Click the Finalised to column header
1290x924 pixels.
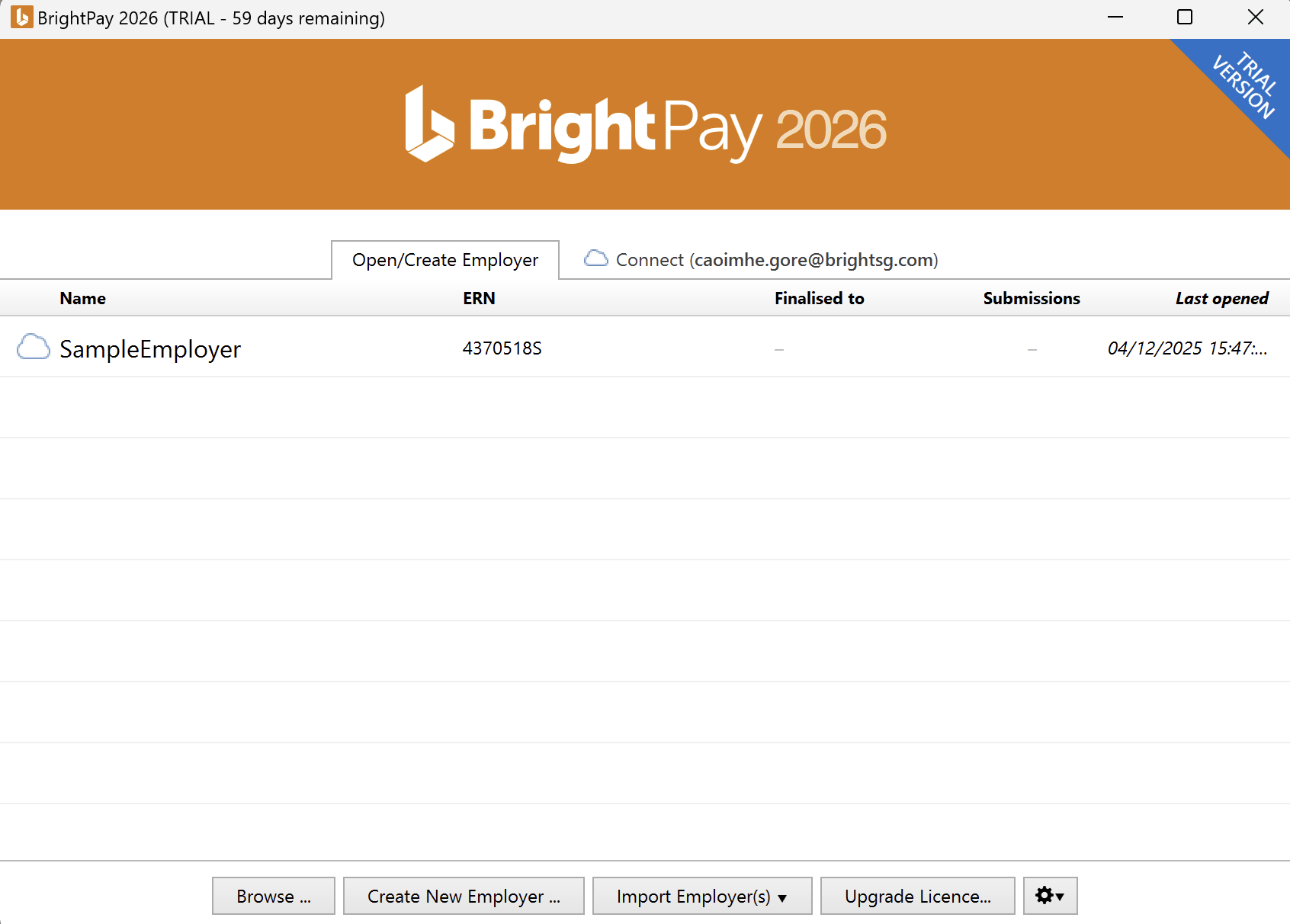point(819,298)
